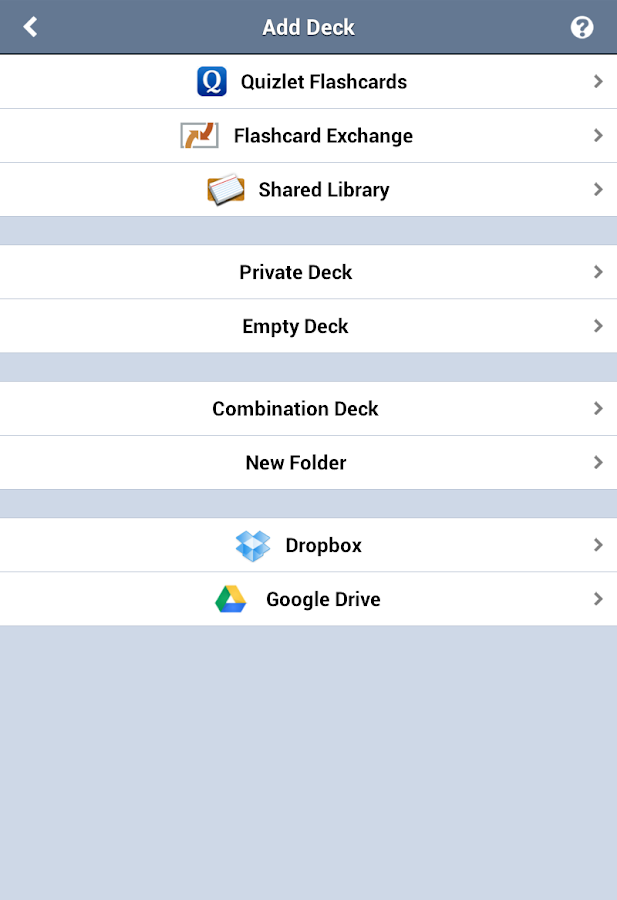
Task: Choose the Shared Library menu entry
Action: click(322, 189)
